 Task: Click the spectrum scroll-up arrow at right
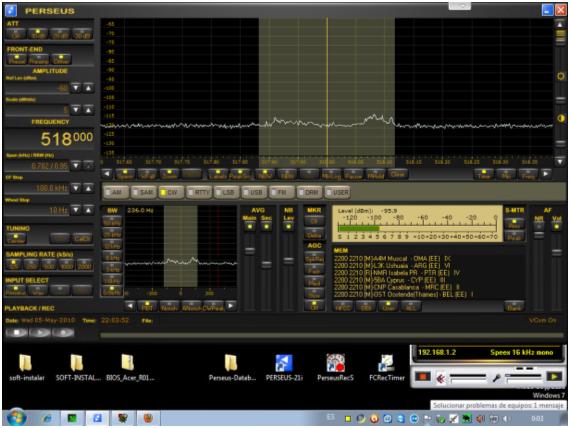[560, 24]
